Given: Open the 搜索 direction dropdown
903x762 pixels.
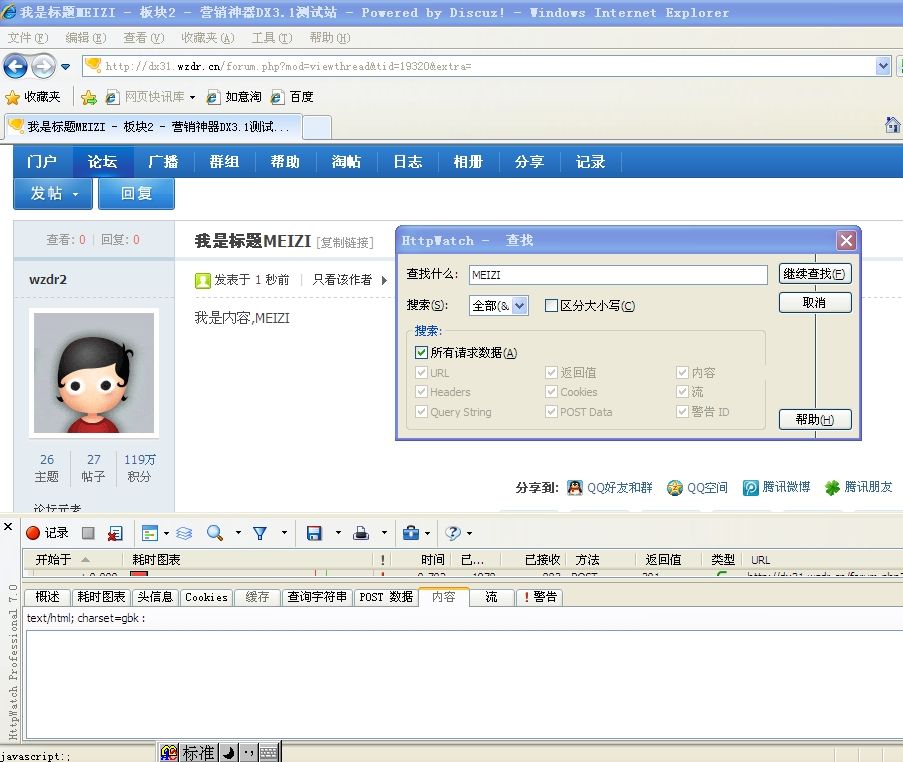Looking at the screenshot, I should [x=519, y=306].
